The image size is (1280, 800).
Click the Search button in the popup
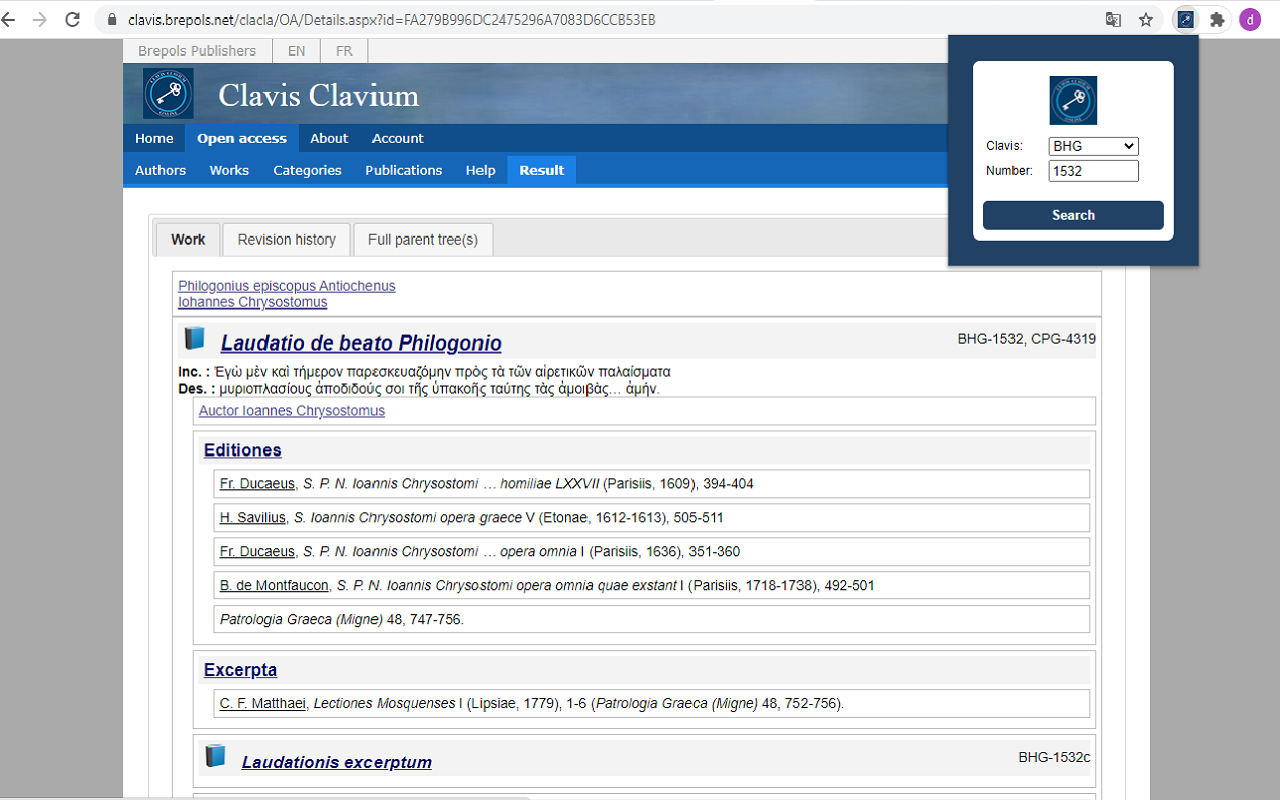click(1073, 215)
